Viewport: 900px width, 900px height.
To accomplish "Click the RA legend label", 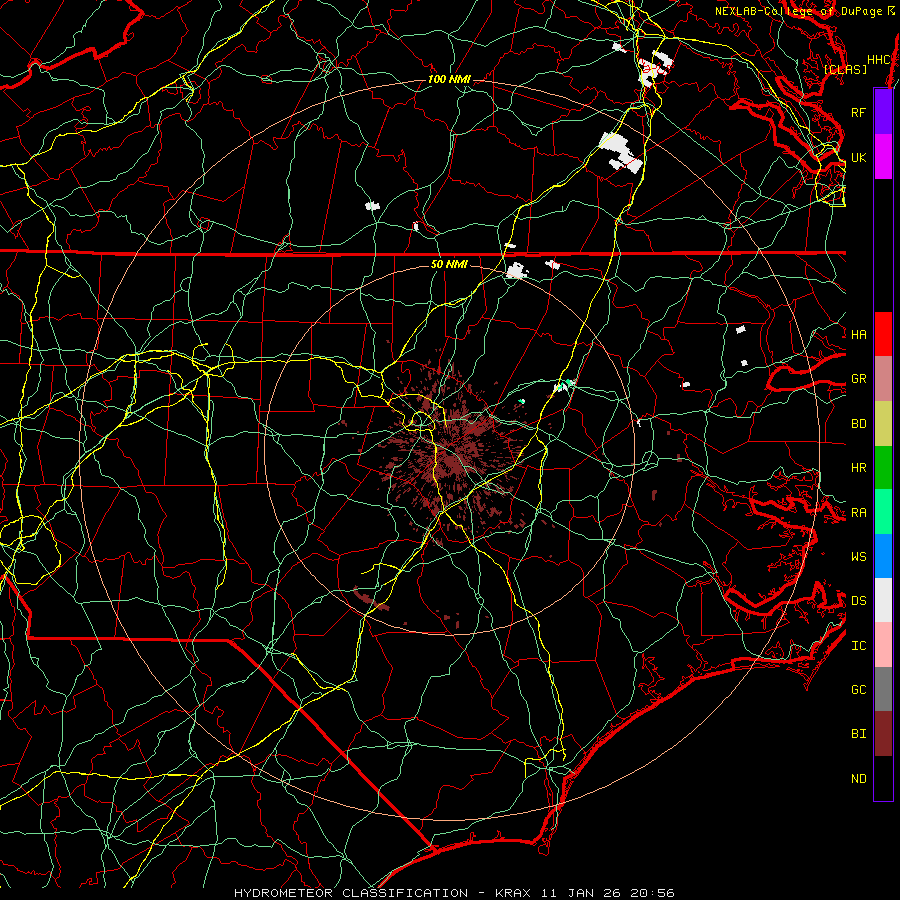I will pyautogui.click(x=858, y=512).
